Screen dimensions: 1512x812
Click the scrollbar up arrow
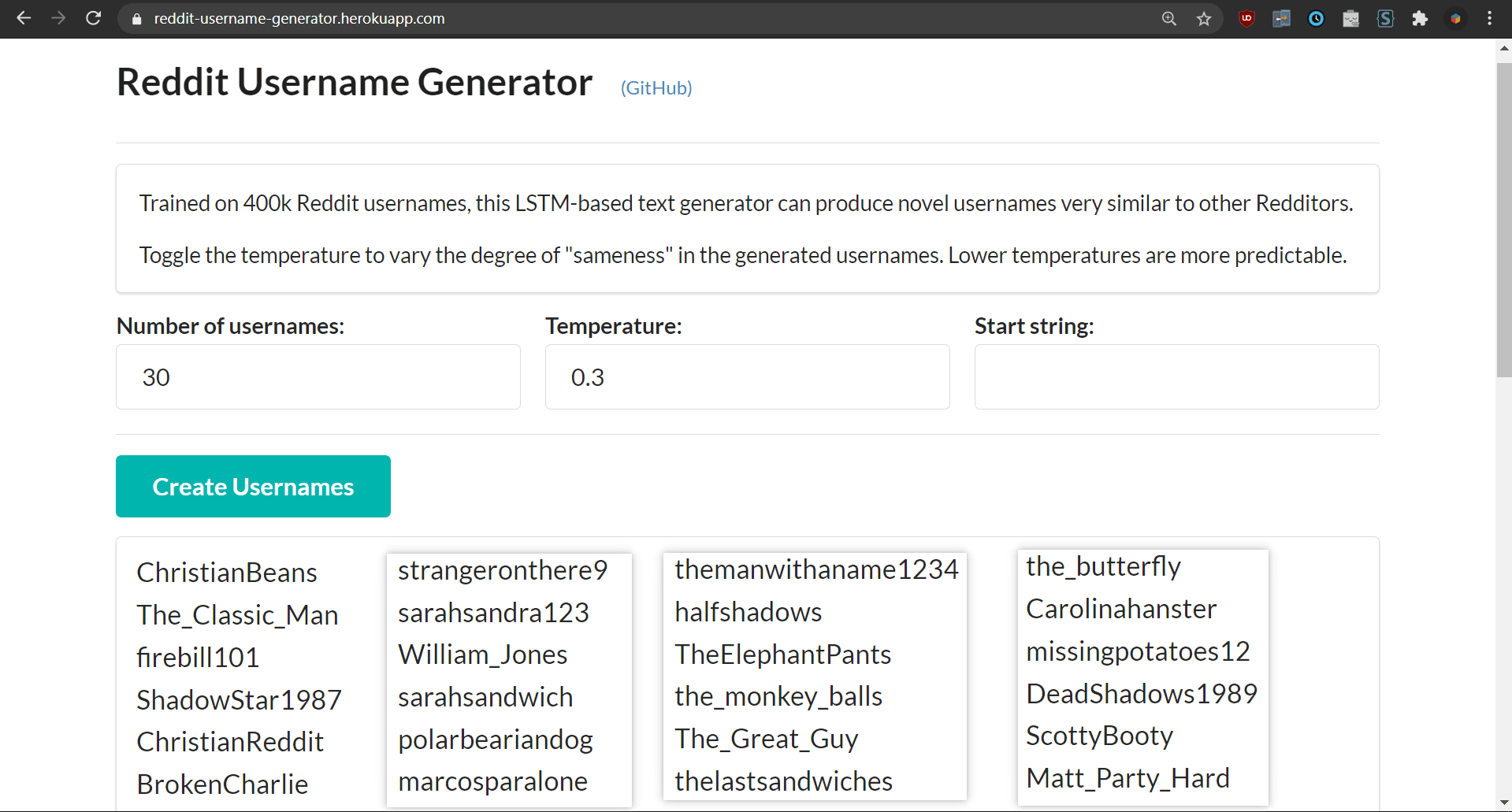point(1504,48)
